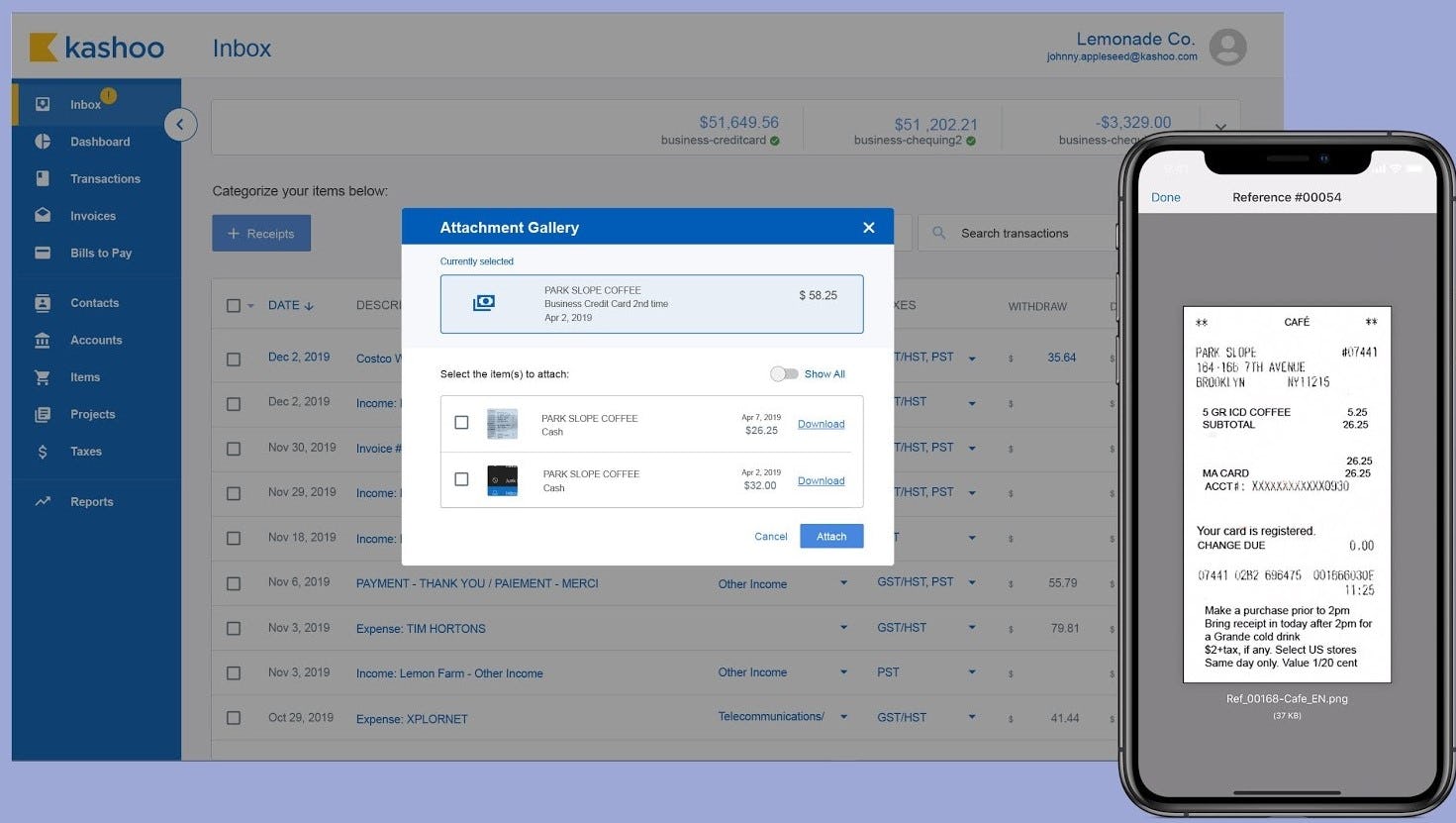Screen dimensions: 1456x823
Task: Select the Lemon Farm row checkbox
Action: [234, 673]
